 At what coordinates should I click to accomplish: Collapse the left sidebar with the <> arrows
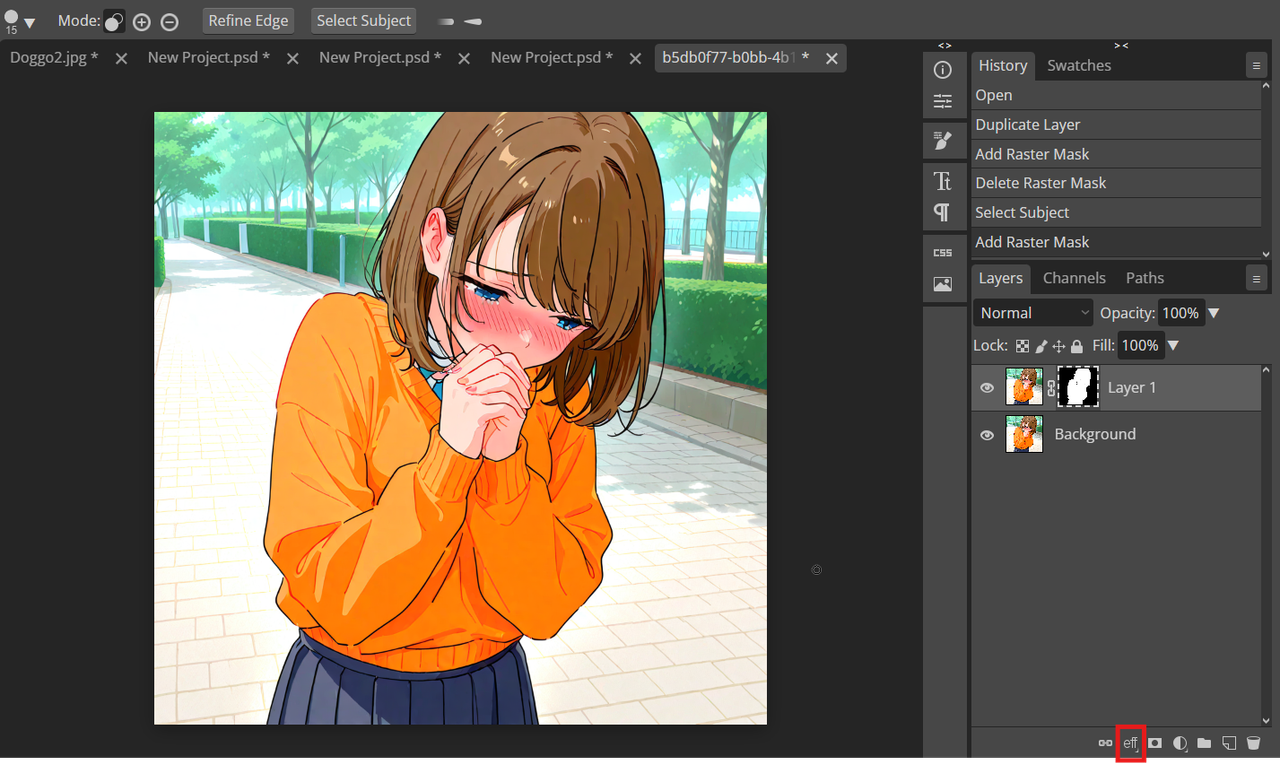pyautogui.click(x=944, y=45)
